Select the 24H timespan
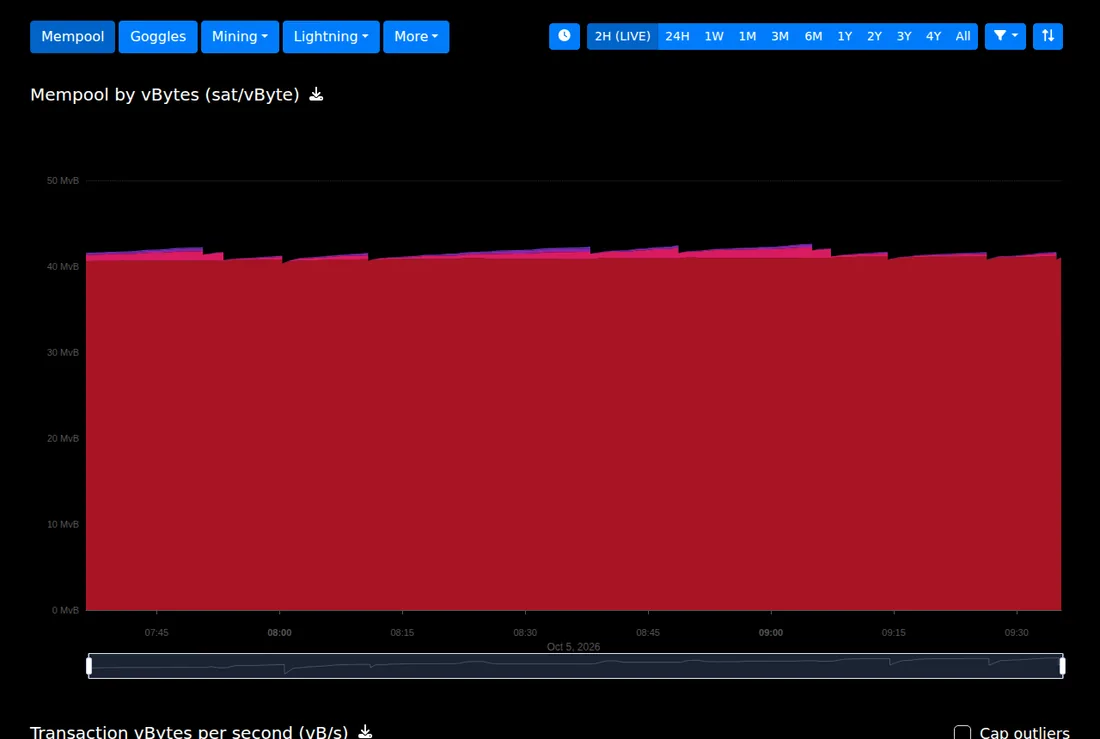1100x739 pixels. point(677,36)
